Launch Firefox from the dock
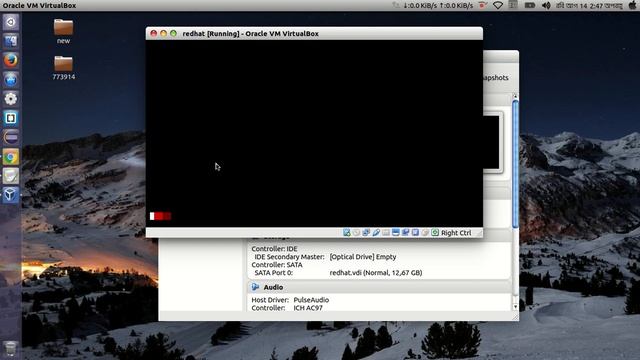 (11, 60)
